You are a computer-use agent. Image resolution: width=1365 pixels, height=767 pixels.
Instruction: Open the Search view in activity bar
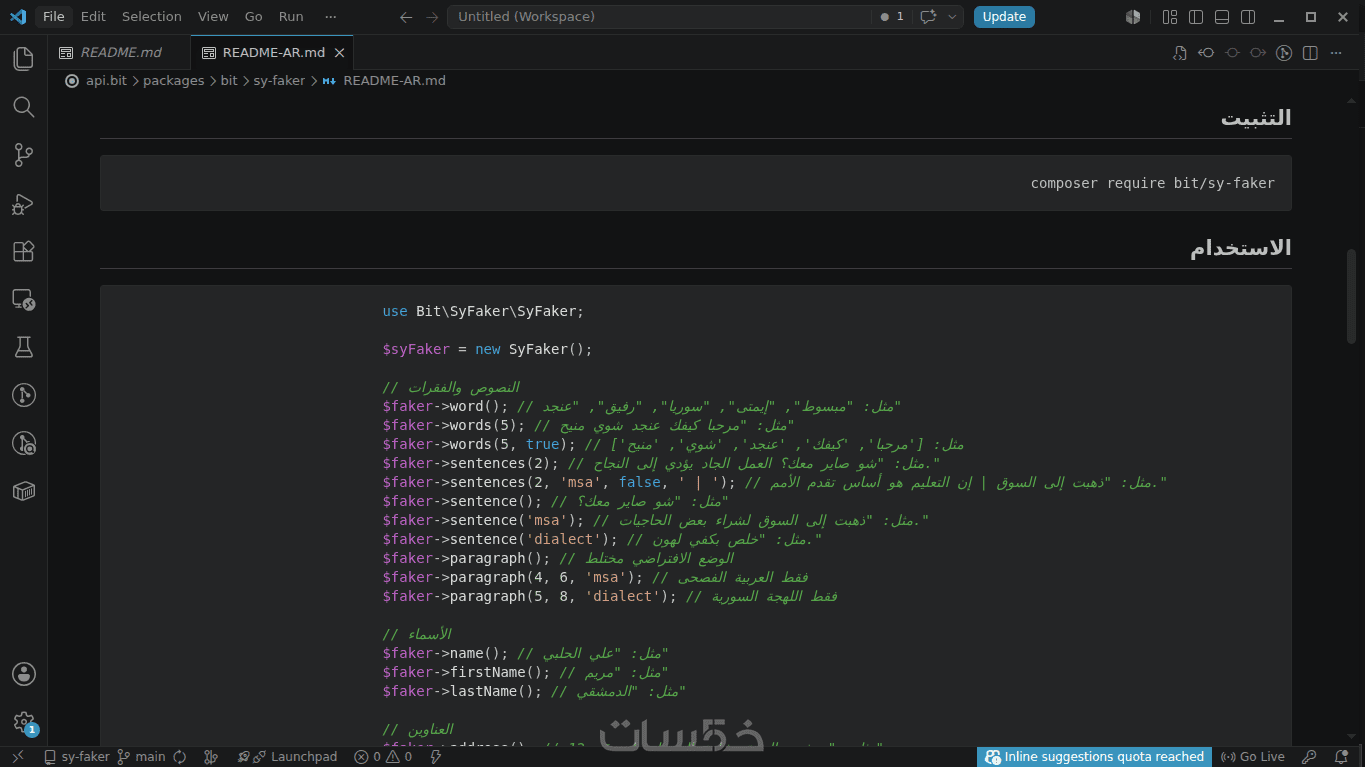(23, 107)
